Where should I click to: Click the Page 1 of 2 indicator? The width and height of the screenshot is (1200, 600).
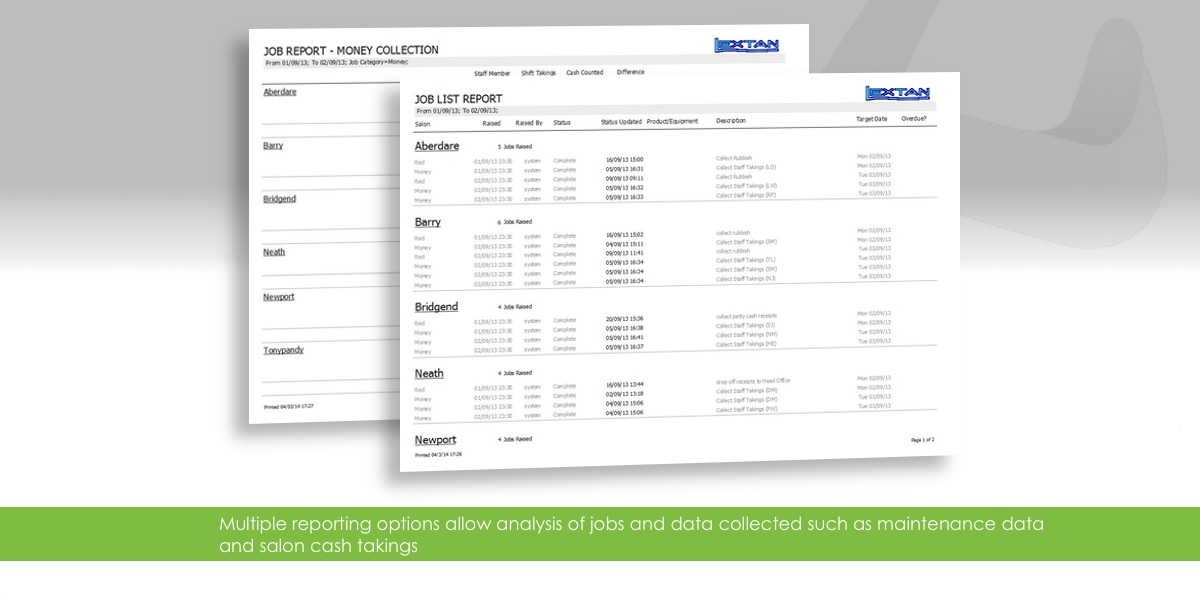pyautogui.click(x=922, y=439)
